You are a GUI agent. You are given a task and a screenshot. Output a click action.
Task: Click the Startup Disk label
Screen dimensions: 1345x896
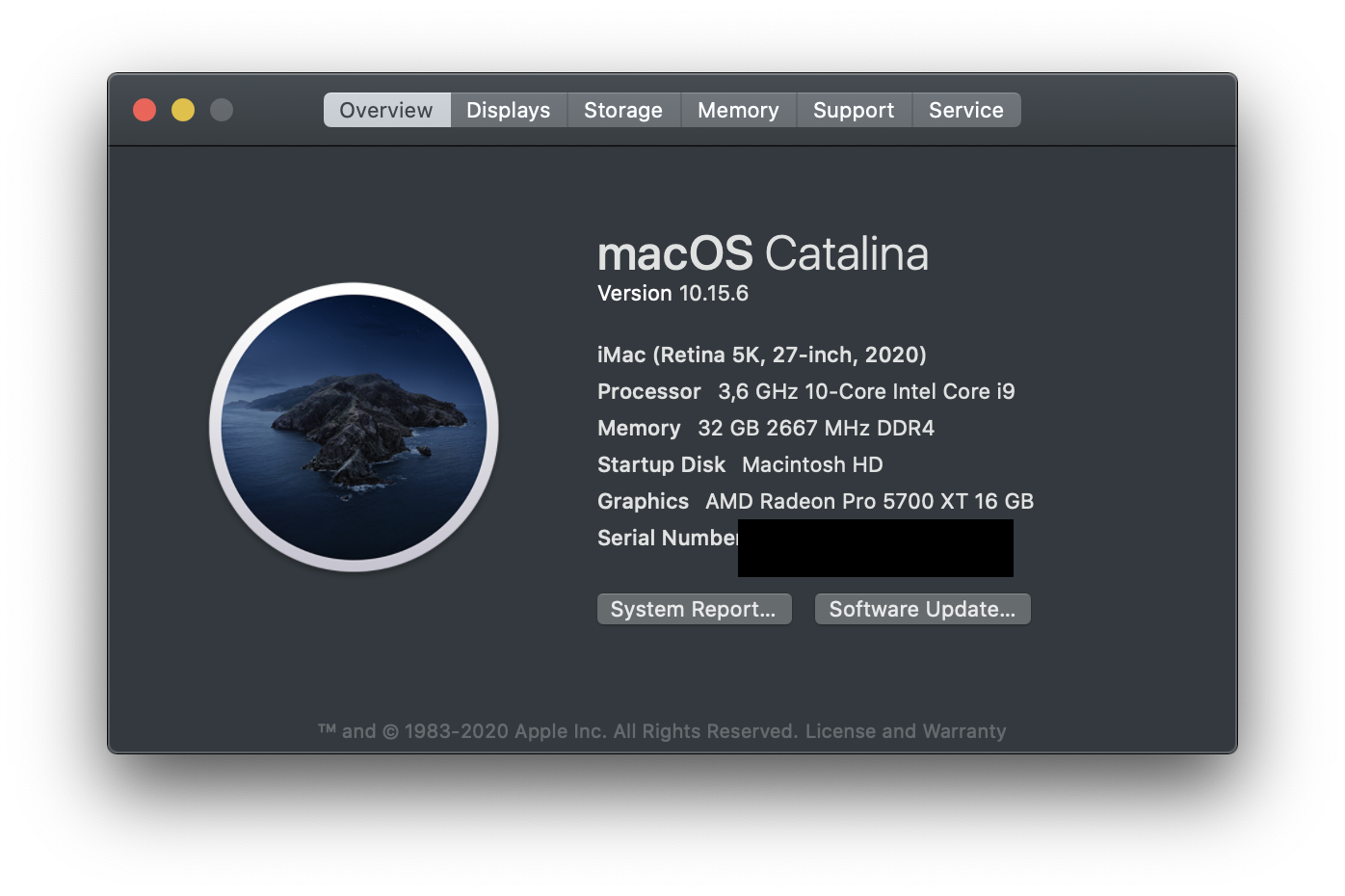click(x=661, y=464)
